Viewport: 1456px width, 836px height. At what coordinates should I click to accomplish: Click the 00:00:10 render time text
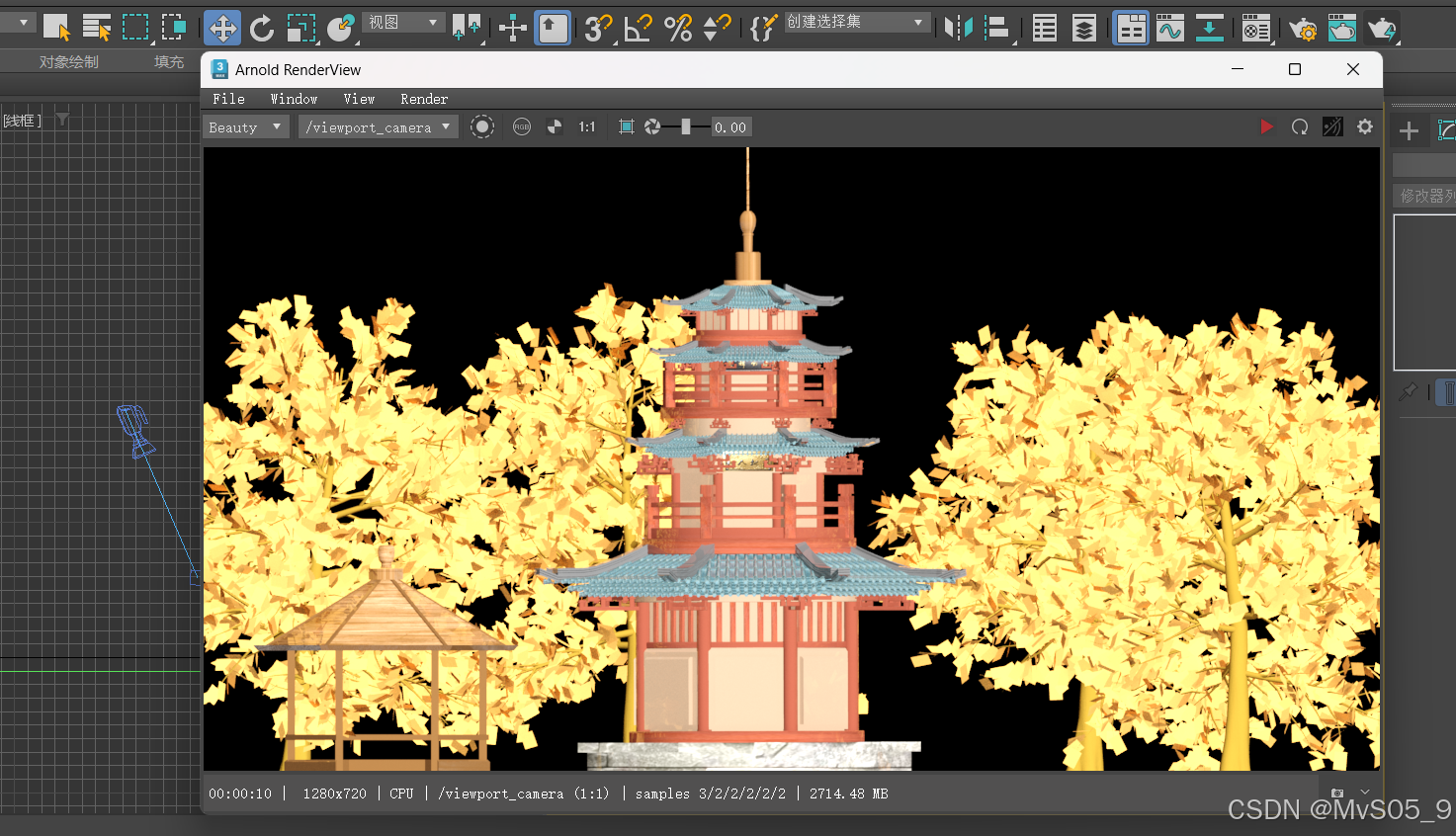click(x=240, y=794)
